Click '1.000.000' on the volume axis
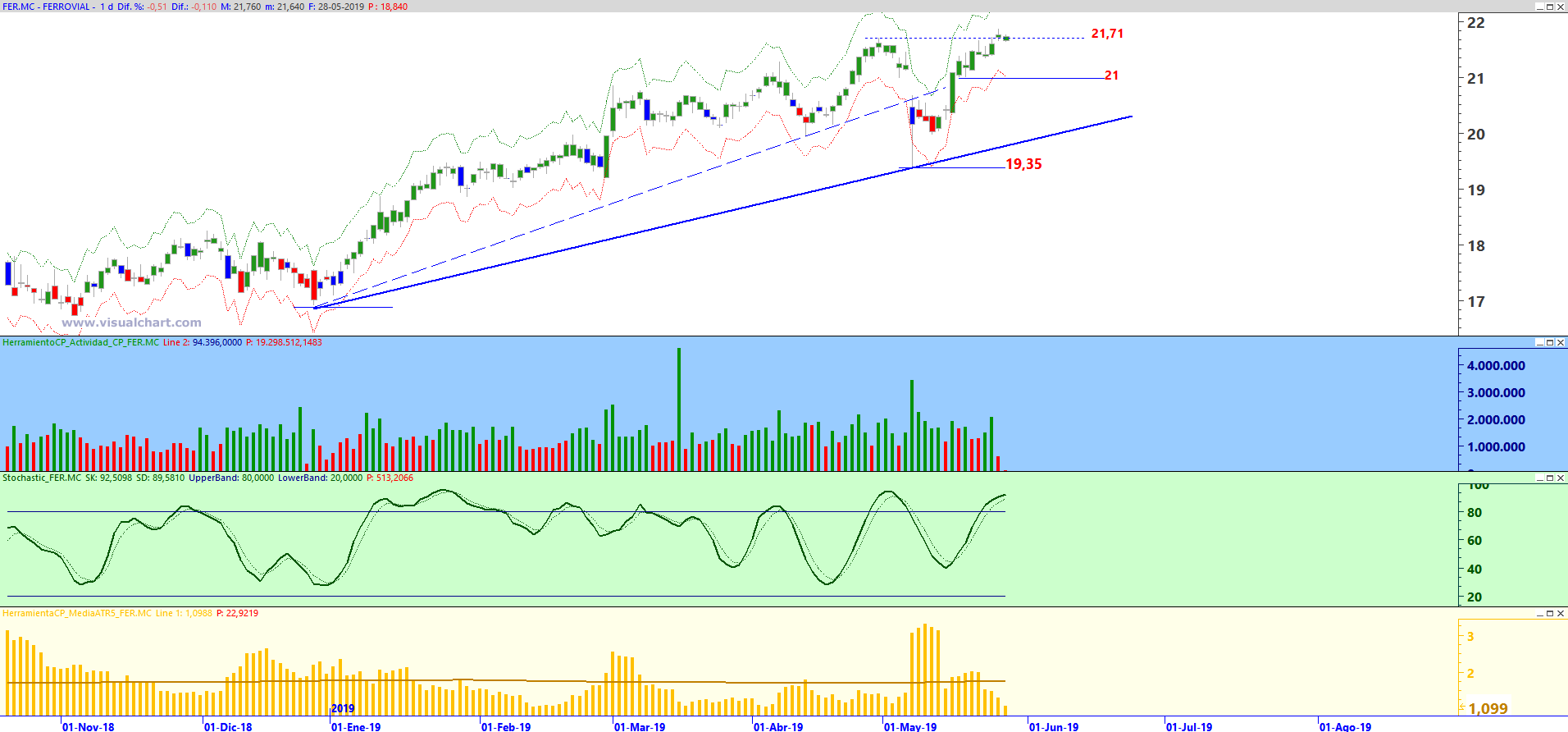The width and height of the screenshot is (1568, 732). click(1496, 447)
